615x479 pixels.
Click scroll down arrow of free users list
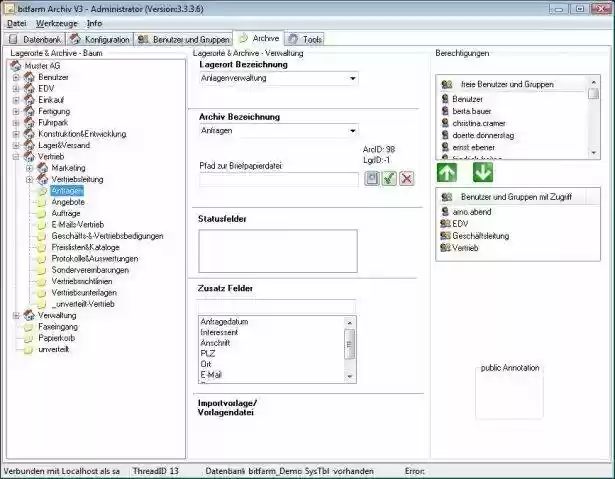(x=594, y=153)
